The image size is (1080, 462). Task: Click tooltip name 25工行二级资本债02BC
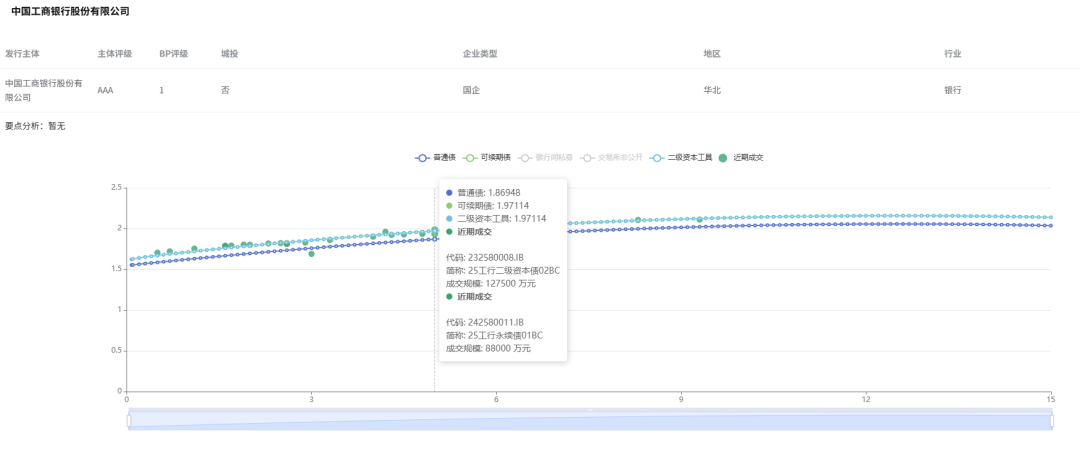(503, 271)
